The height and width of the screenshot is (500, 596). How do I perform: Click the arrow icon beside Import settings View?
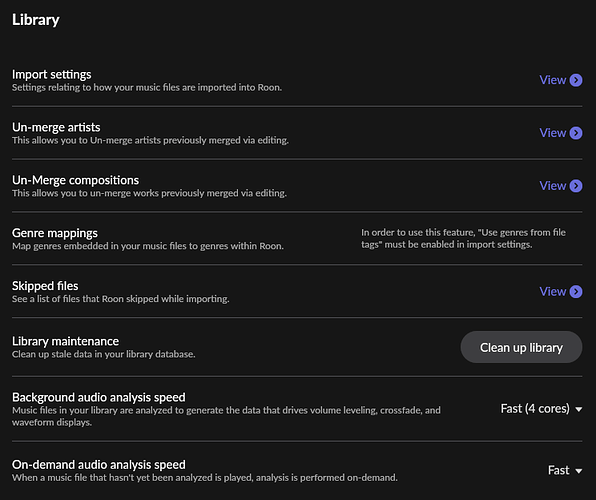click(x=576, y=80)
